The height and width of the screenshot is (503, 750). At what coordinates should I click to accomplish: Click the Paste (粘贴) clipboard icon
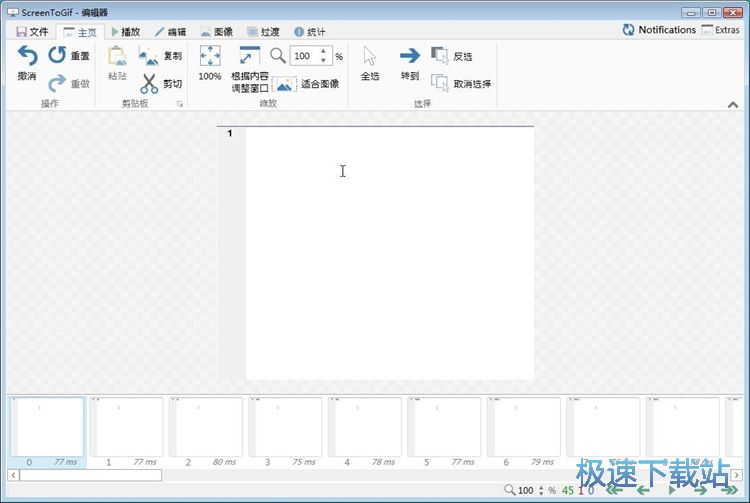pyautogui.click(x=117, y=56)
